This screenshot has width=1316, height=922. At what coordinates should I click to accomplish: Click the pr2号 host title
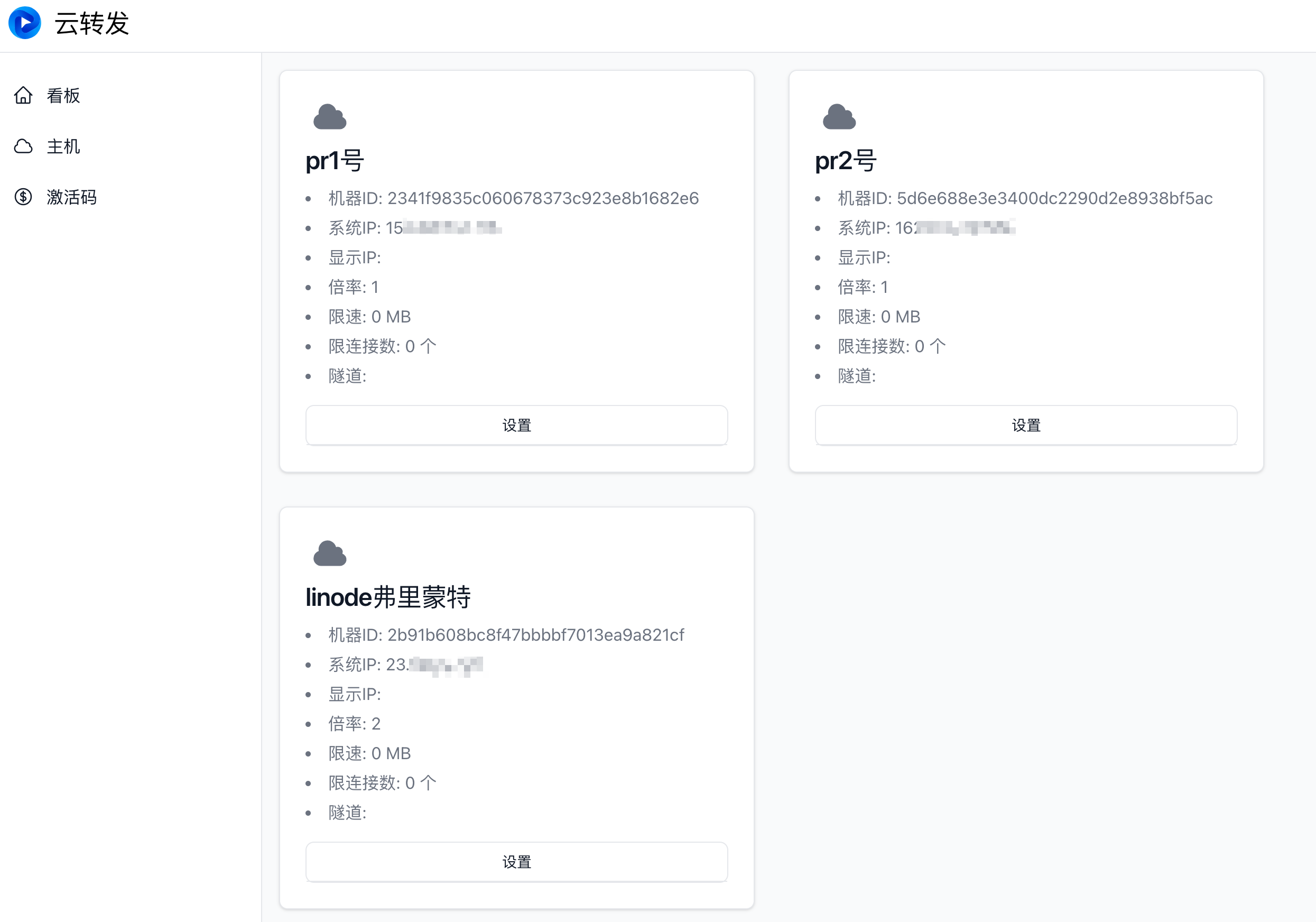pos(846,161)
